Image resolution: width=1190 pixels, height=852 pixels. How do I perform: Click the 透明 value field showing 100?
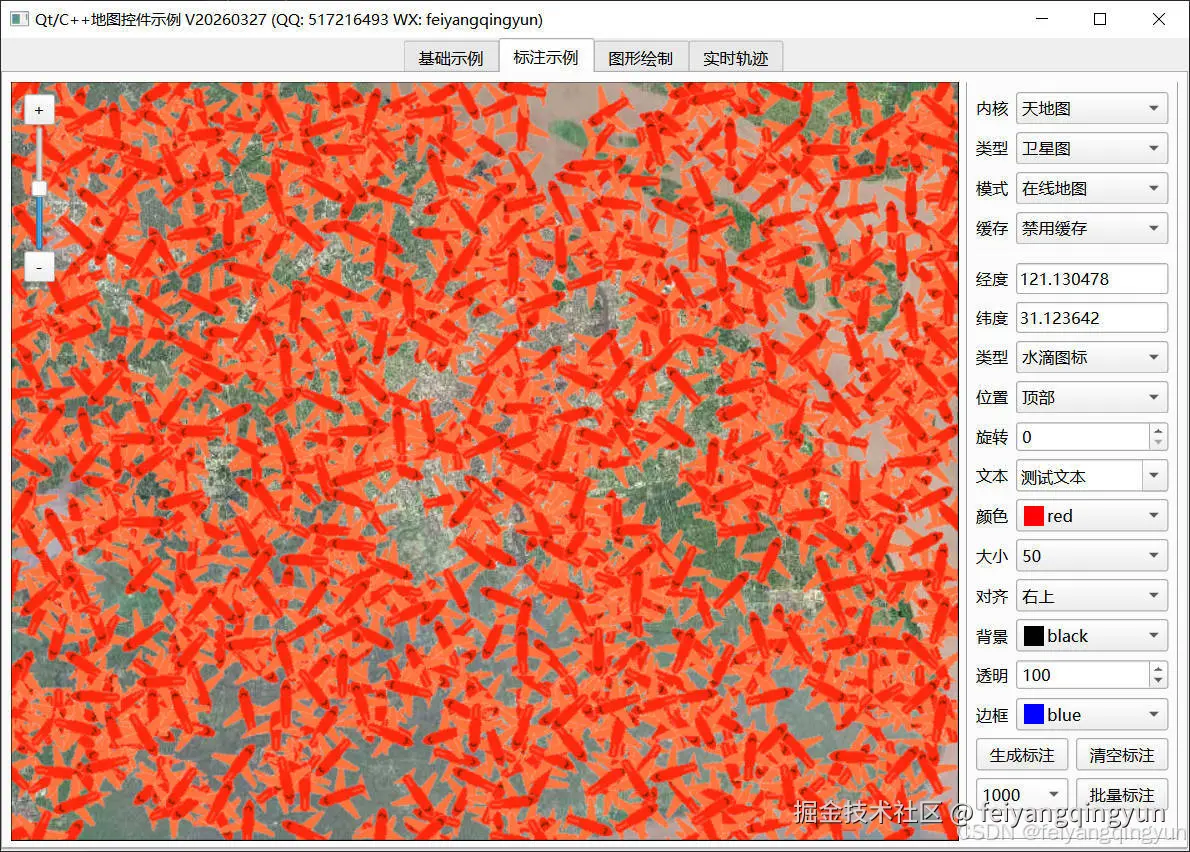[1083, 675]
